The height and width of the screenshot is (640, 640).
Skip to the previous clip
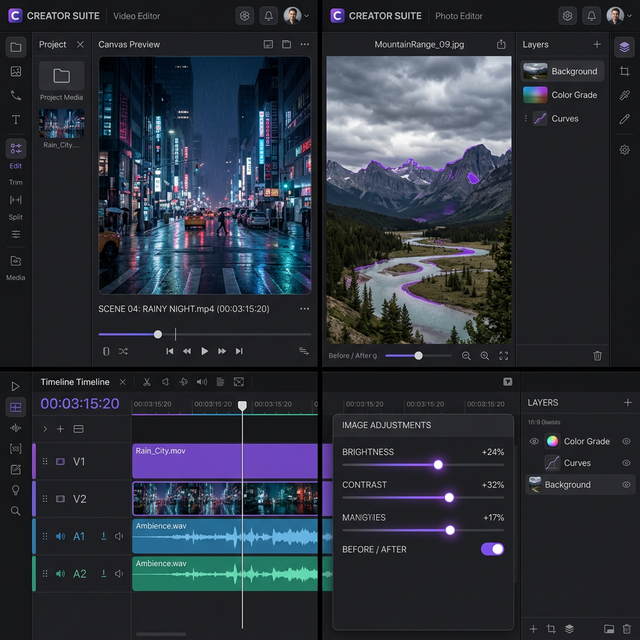169,351
